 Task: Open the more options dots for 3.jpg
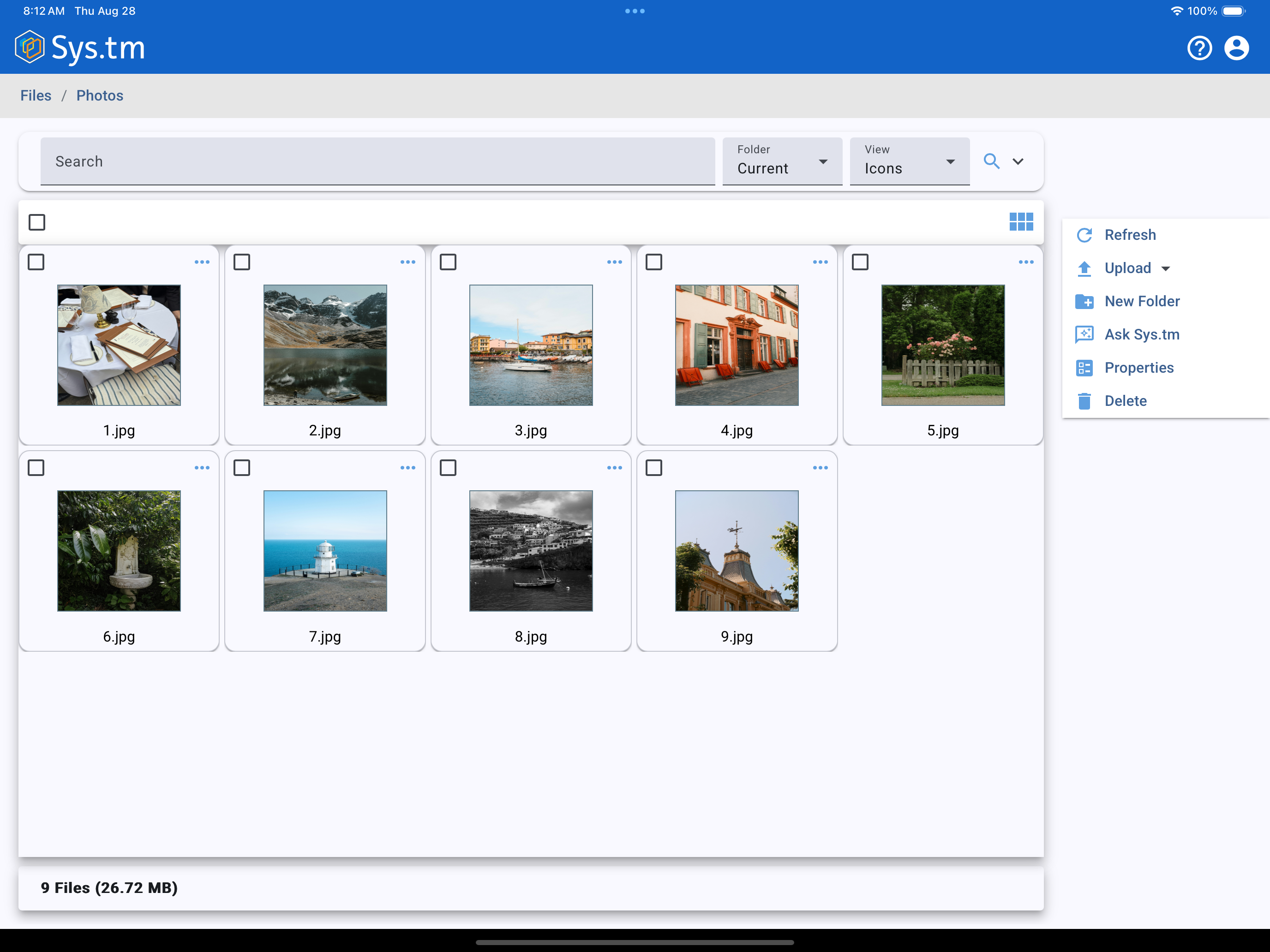point(614,262)
